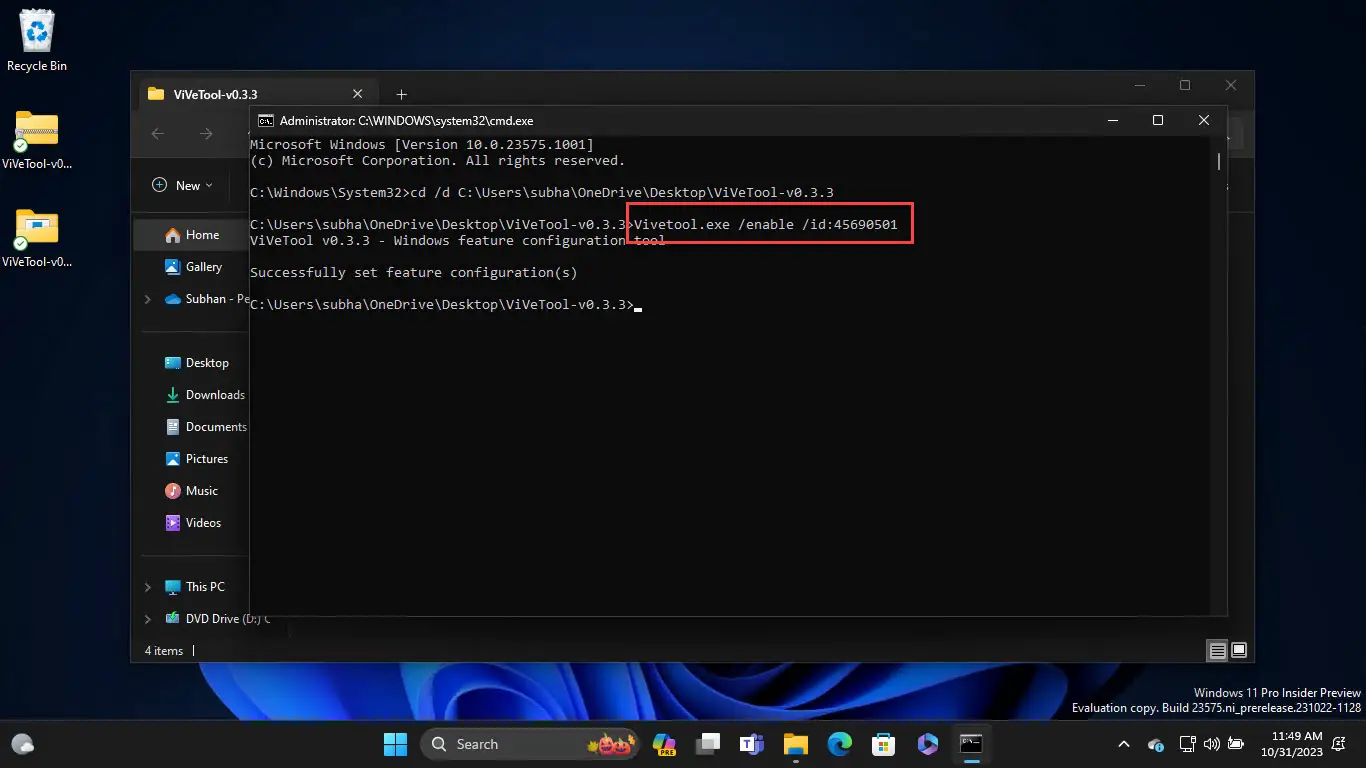Select DVD Drive (D:) in sidebar

coord(216,619)
